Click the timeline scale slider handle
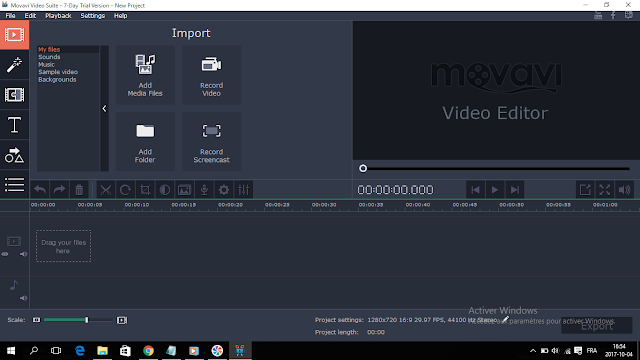 [87, 320]
